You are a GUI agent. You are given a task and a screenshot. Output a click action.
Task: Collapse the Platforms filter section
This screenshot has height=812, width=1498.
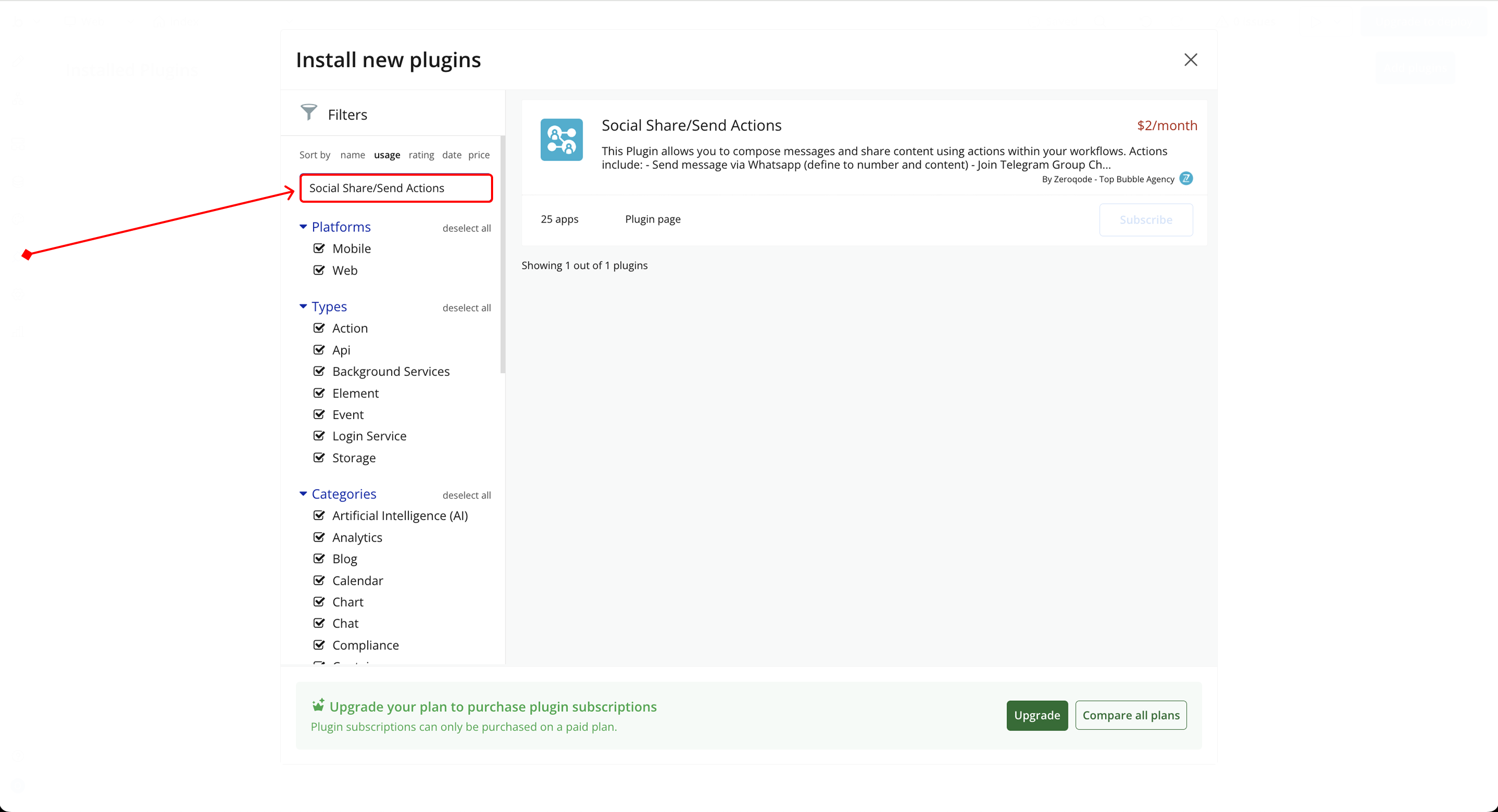pyautogui.click(x=303, y=227)
